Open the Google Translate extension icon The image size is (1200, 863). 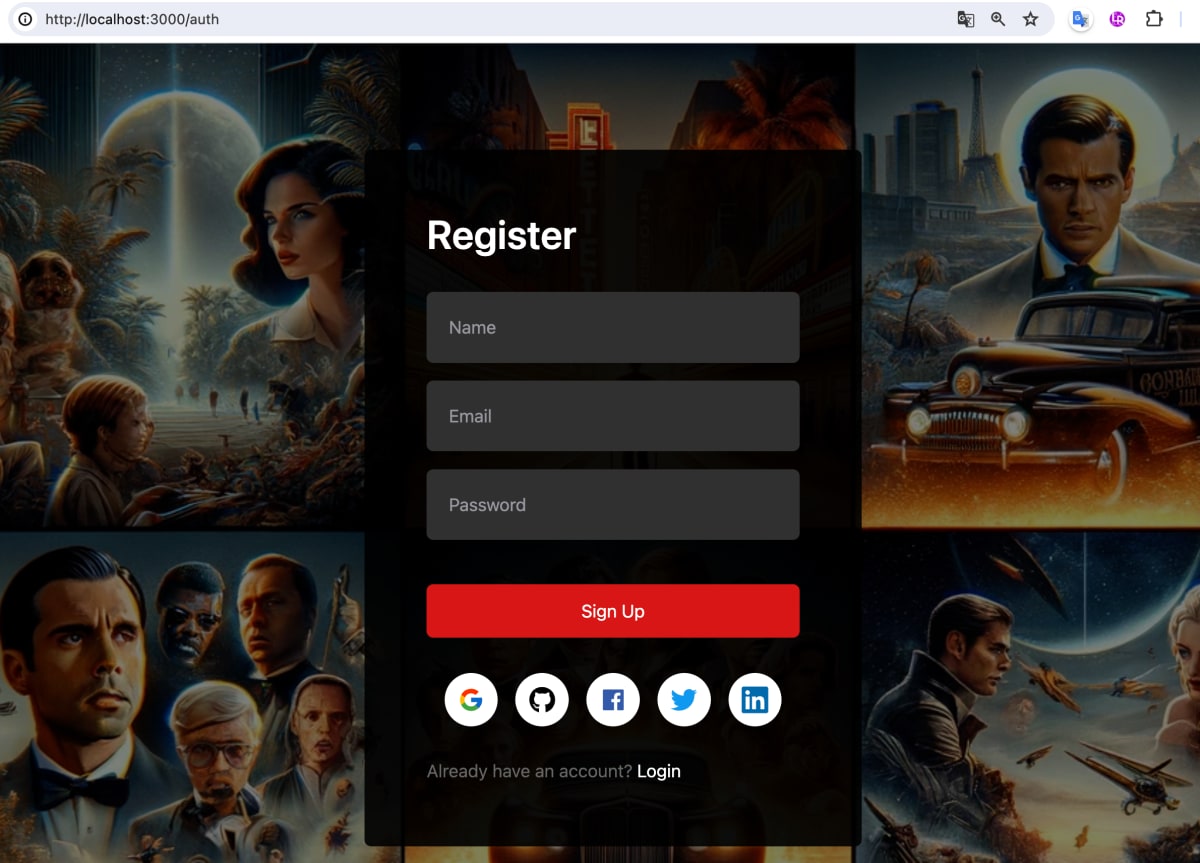(x=1081, y=19)
